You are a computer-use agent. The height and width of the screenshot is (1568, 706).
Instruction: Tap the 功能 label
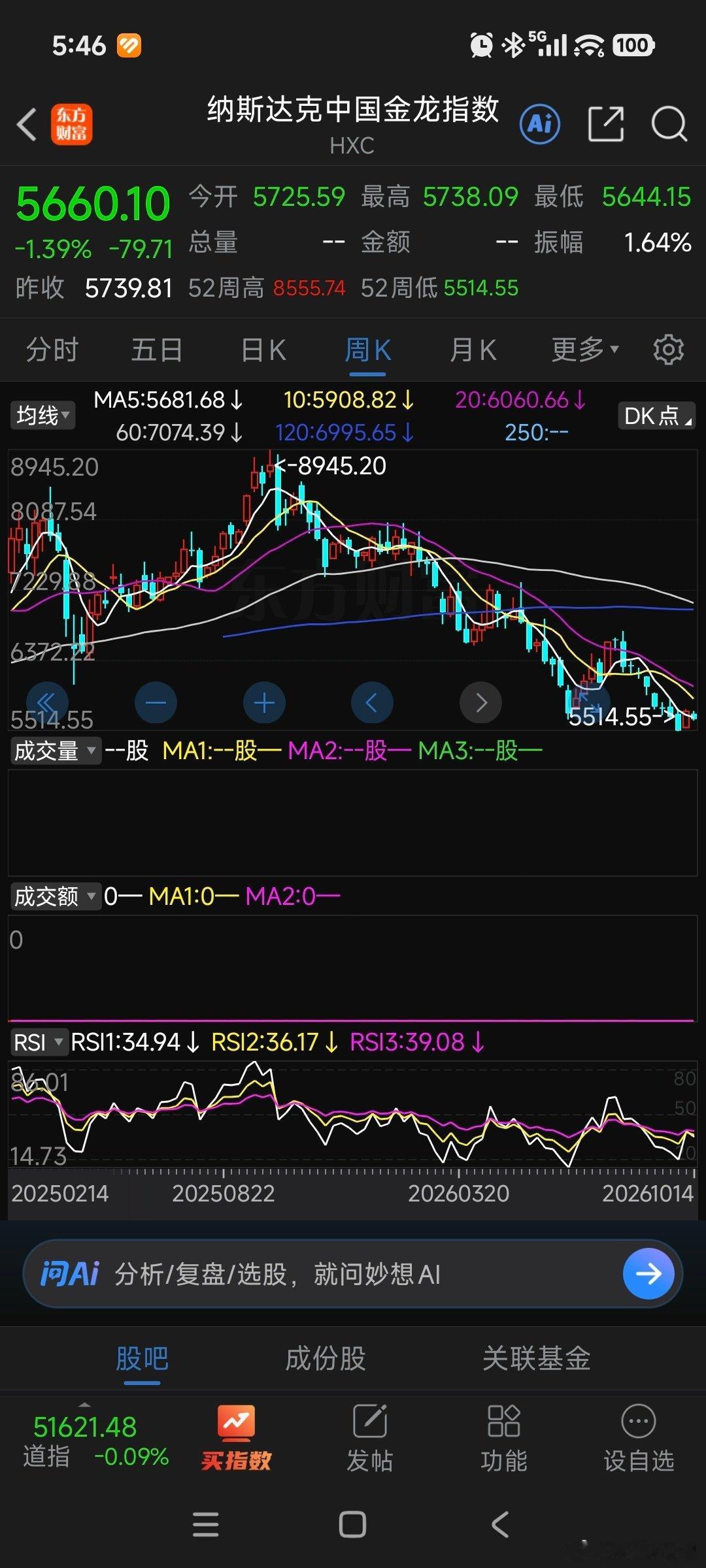point(504,1460)
